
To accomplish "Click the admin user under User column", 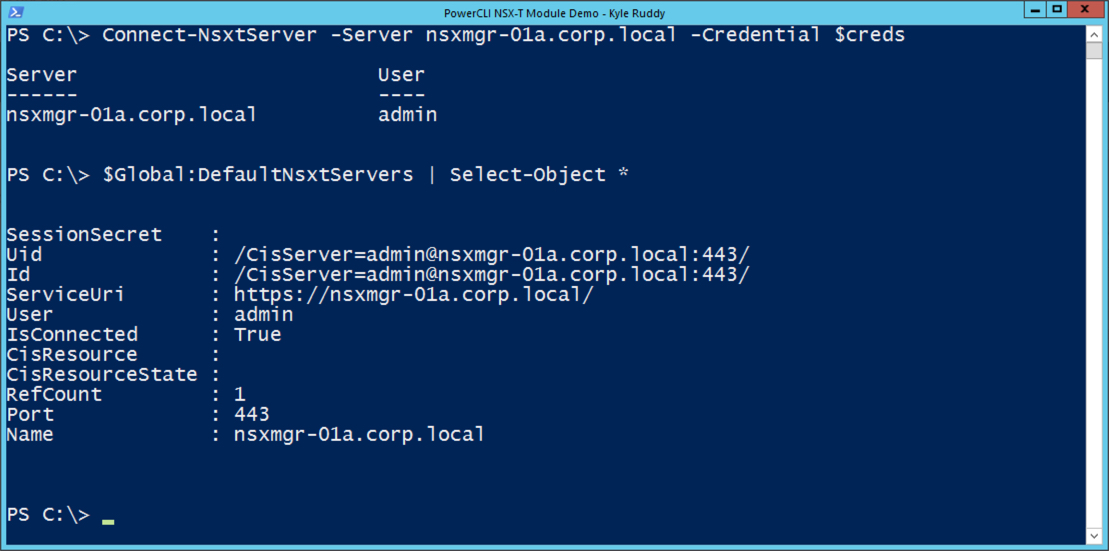I will [407, 114].
